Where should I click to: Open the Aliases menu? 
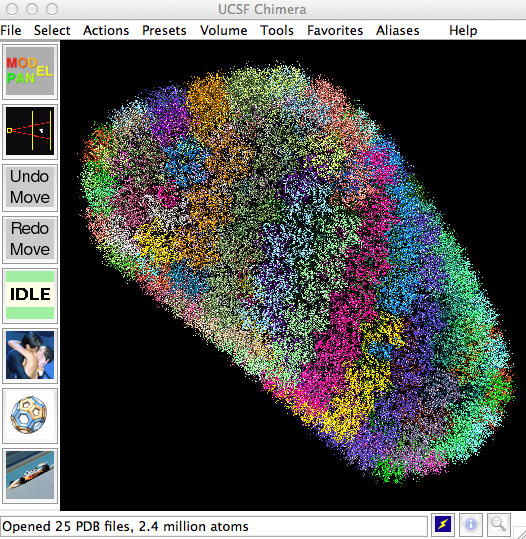tap(397, 30)
